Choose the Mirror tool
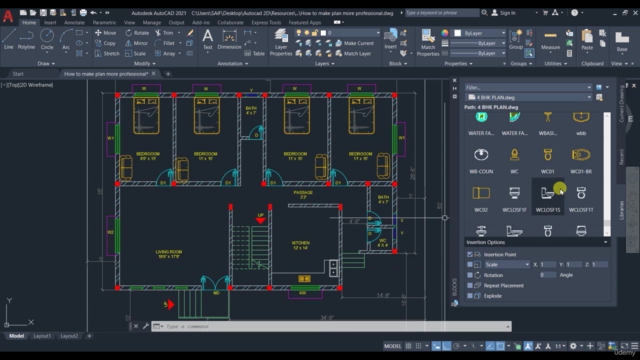This screenshot has width=640, height=360. (136, 43)
